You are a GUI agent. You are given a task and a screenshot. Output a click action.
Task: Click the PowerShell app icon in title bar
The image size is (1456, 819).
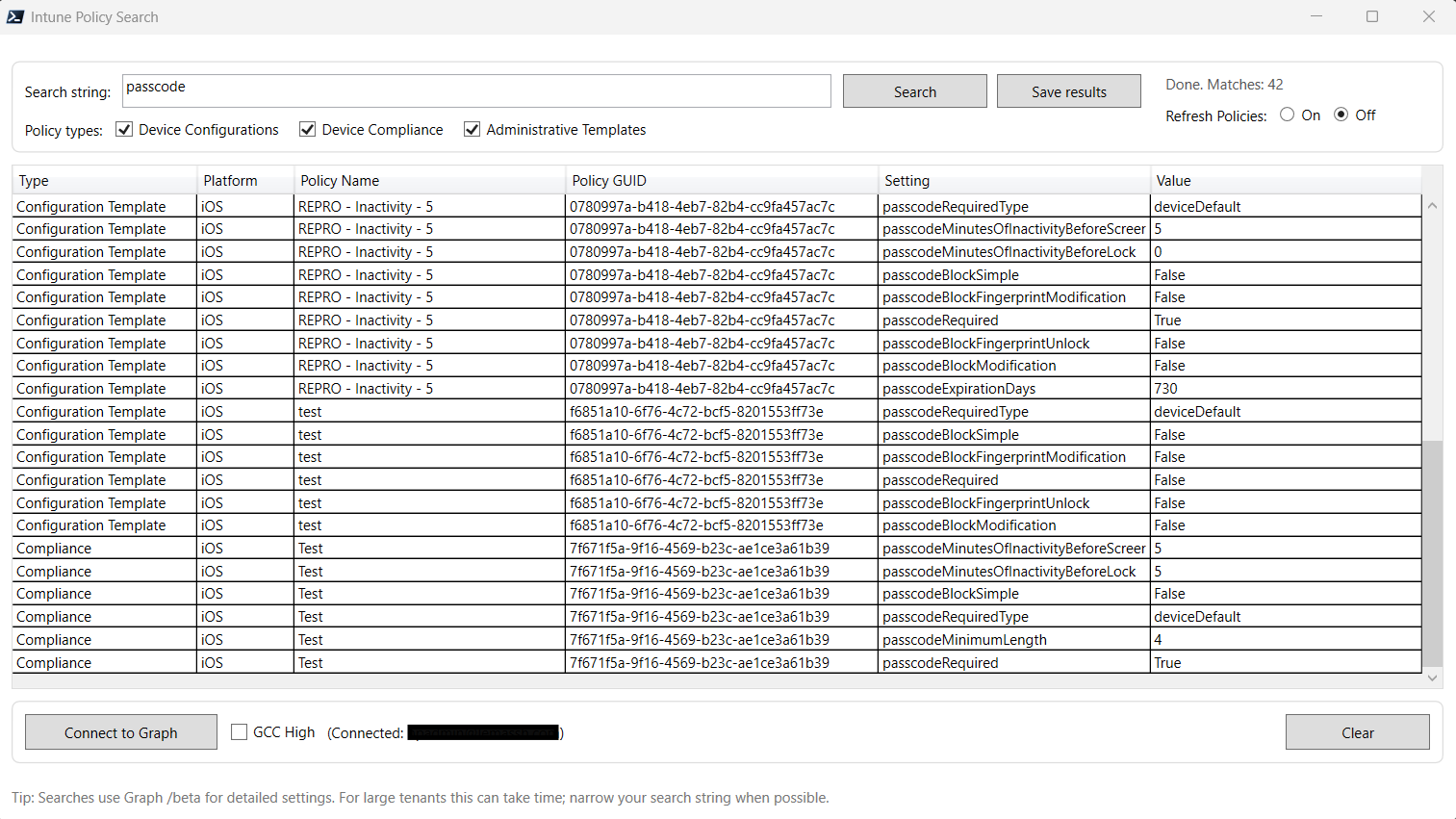15,16
